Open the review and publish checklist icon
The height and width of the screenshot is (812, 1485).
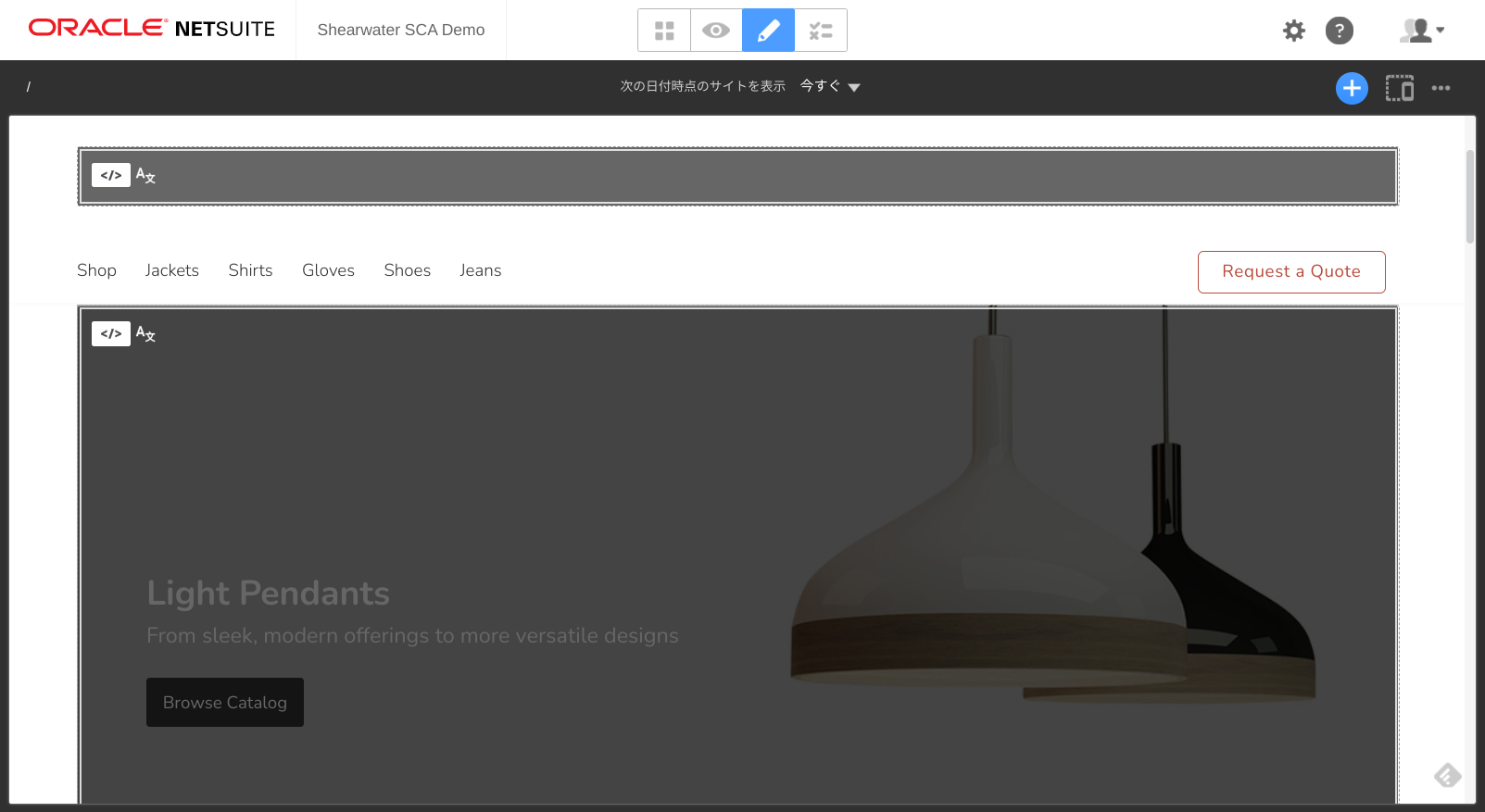coord(821,31)
